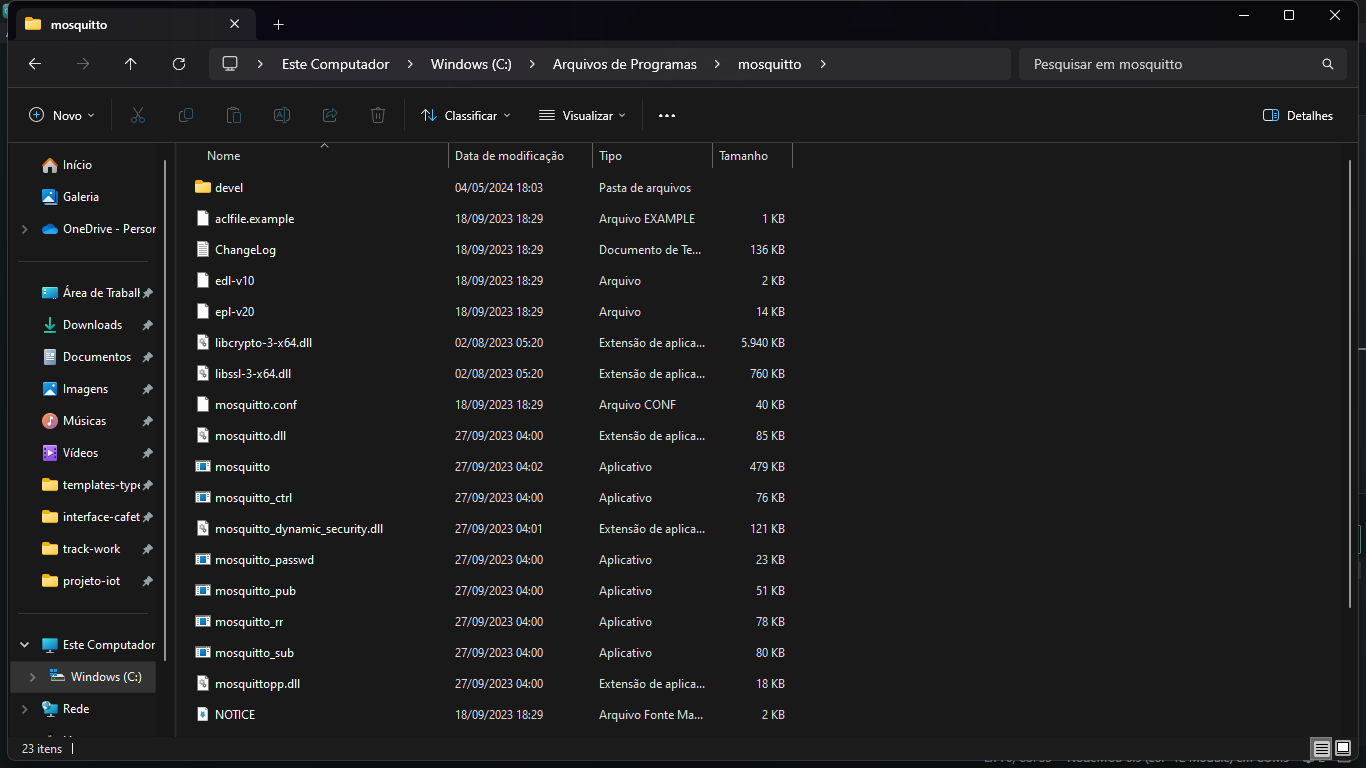
Task: Select the libcrypto-3-x64.dll file icon
Action: click(x=203, y=342)
